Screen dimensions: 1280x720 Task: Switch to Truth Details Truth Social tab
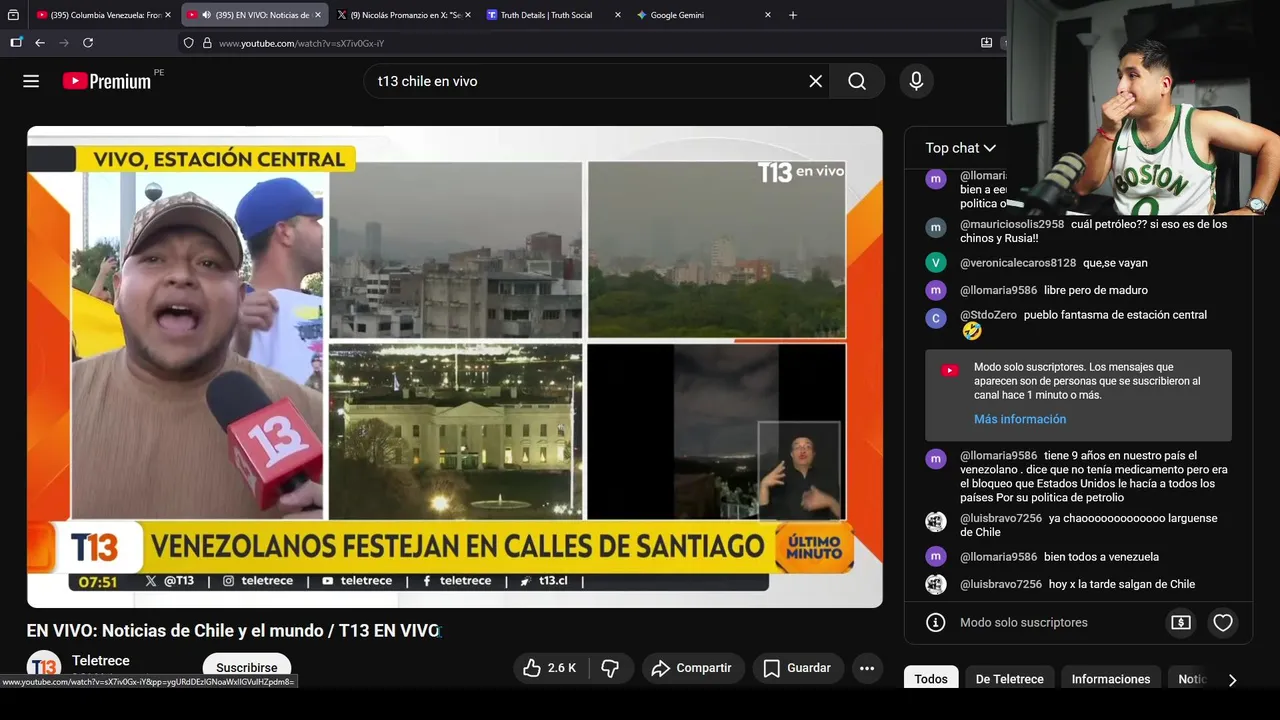(x=546, y=15)
